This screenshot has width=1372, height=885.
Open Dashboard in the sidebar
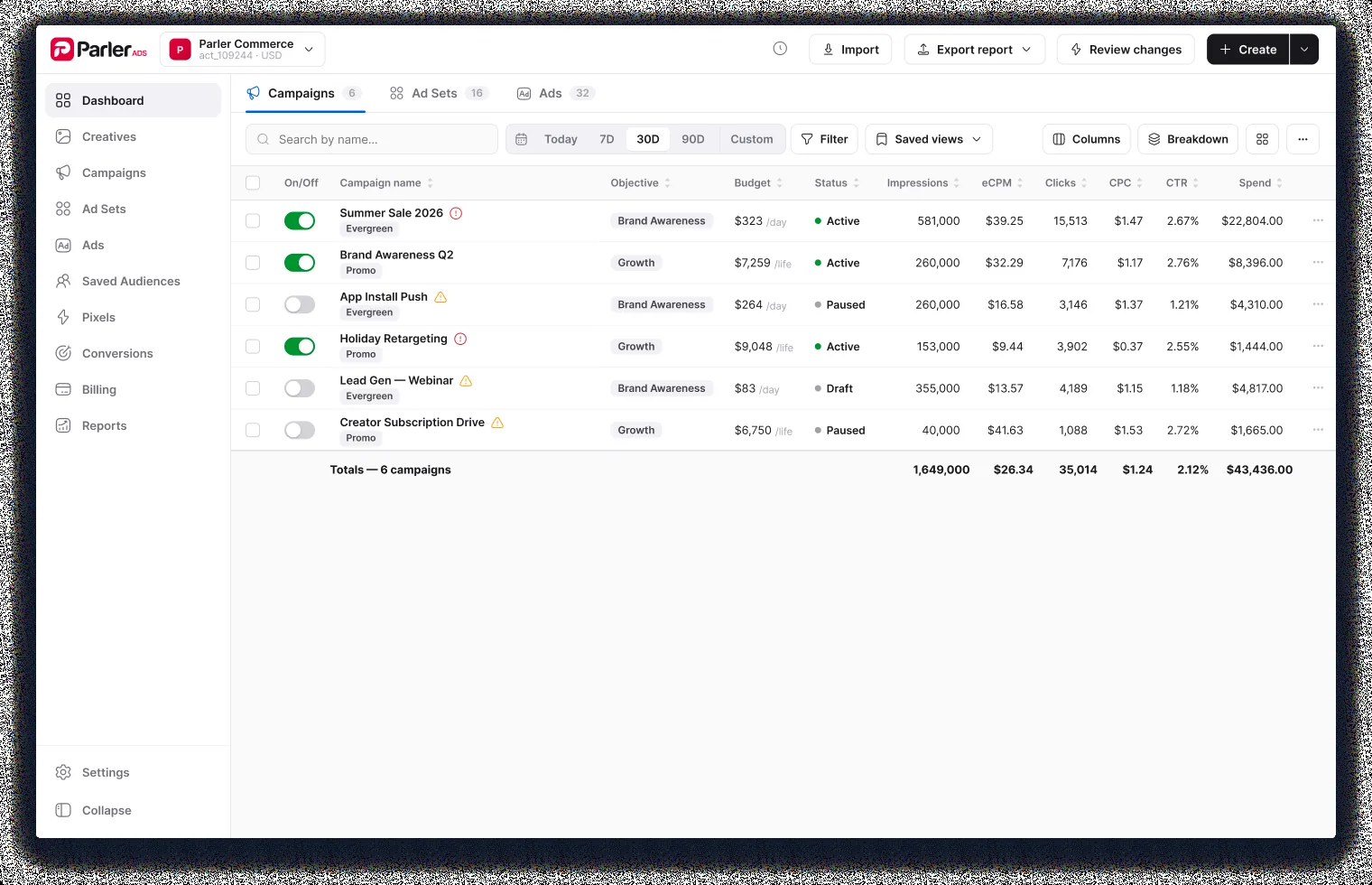133,100
